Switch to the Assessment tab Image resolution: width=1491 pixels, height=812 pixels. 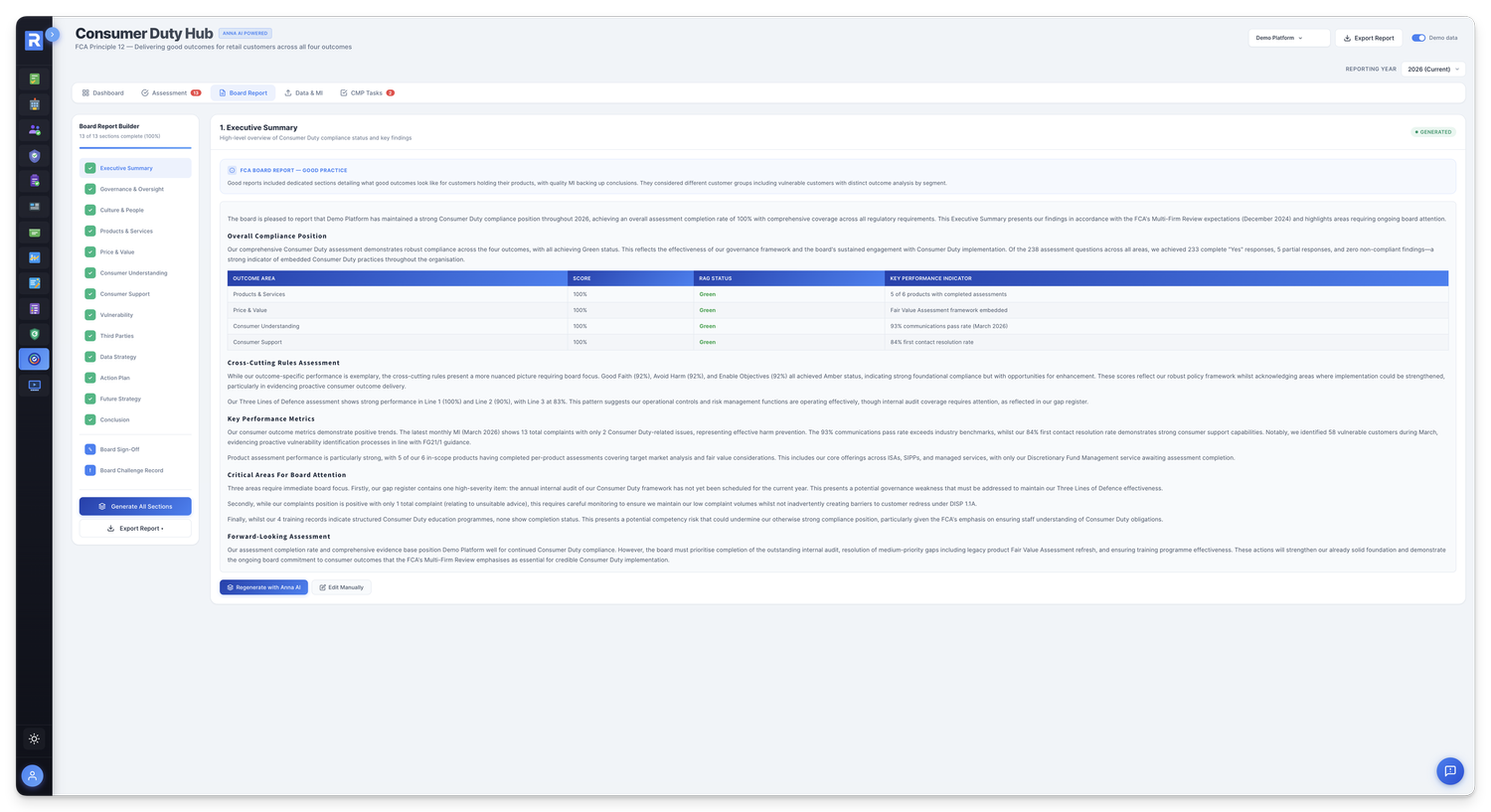click(x=171, y=93)
